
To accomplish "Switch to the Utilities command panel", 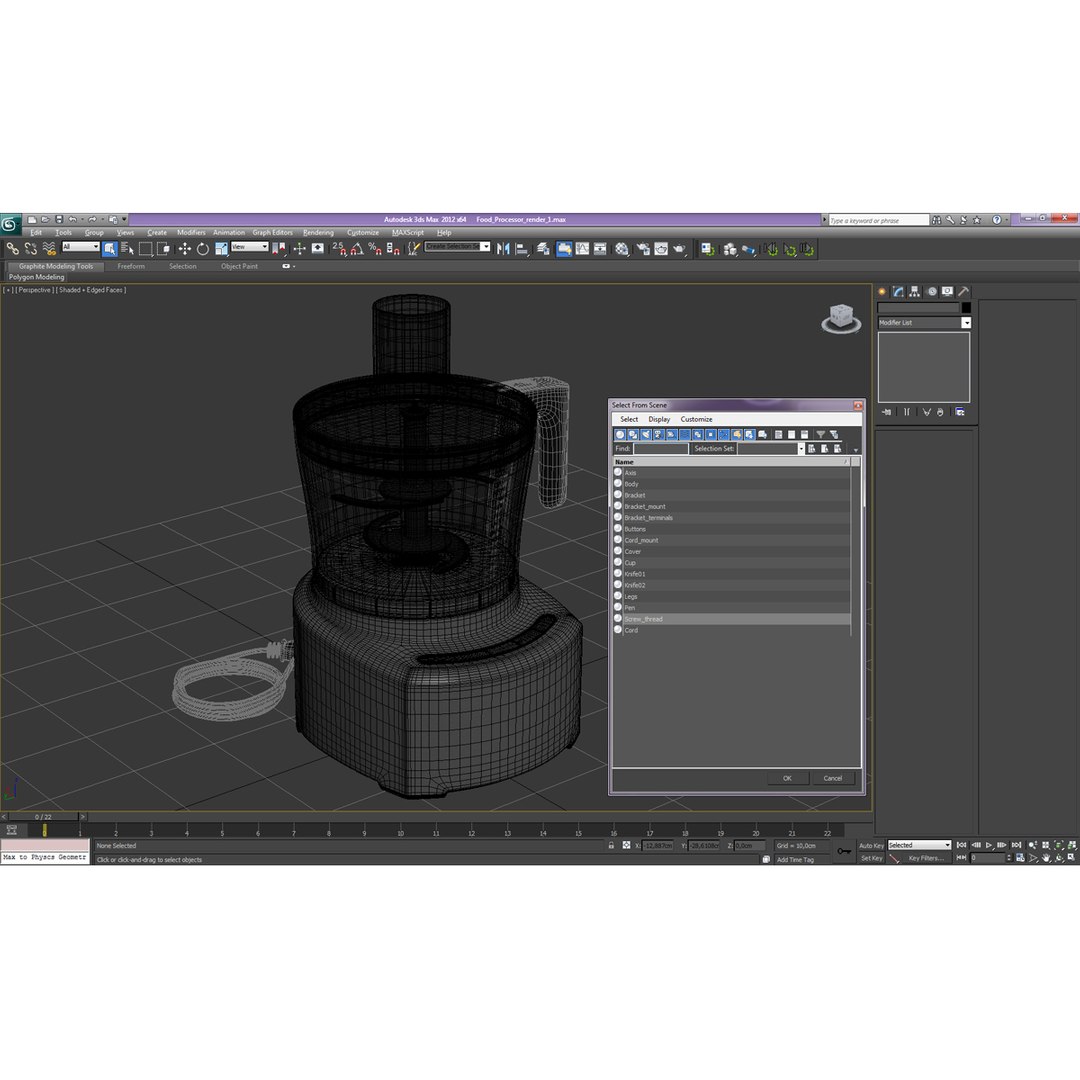I will 964,291.
